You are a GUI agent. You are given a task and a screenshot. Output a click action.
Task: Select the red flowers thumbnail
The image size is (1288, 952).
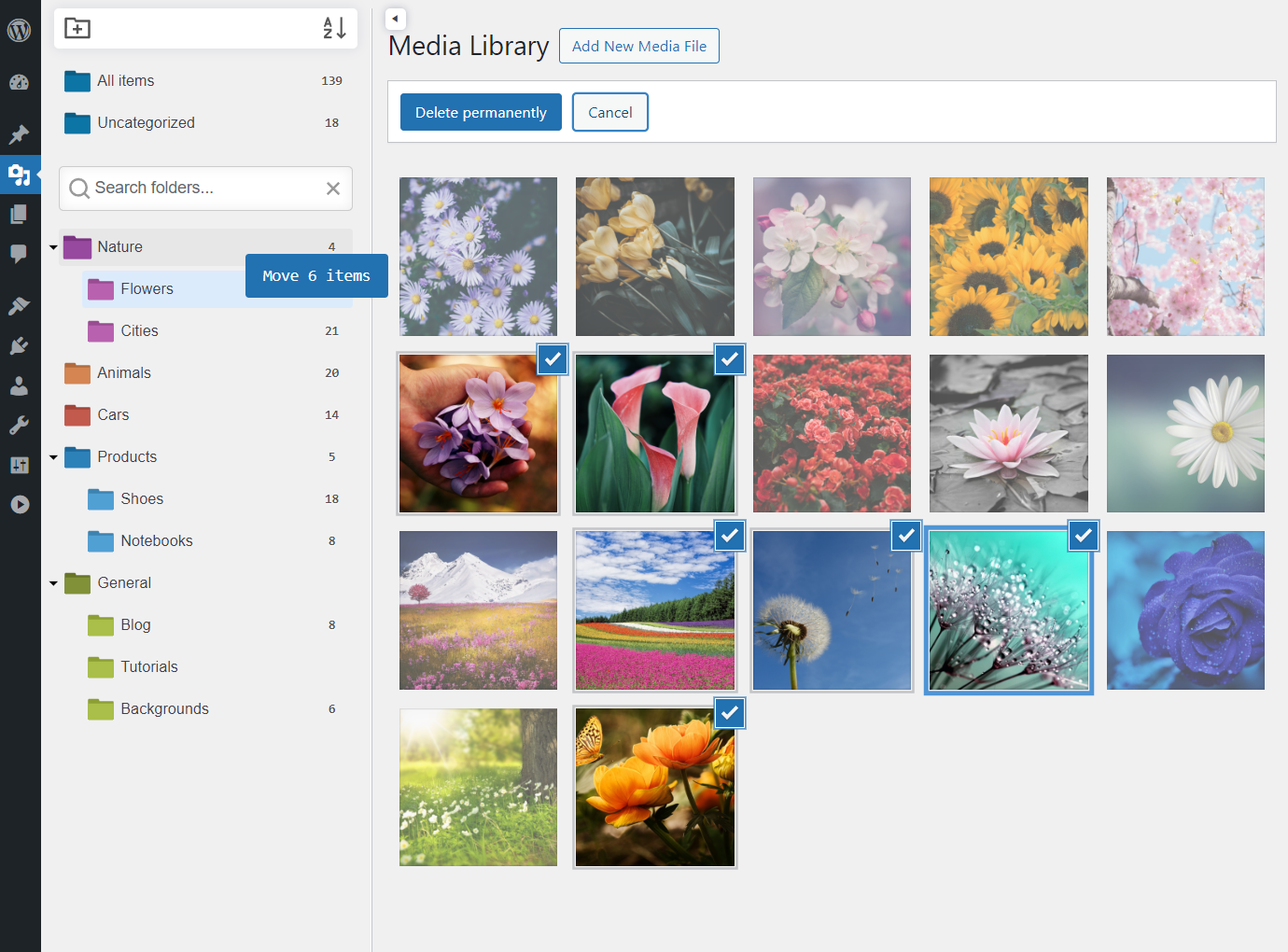point(832,433)
